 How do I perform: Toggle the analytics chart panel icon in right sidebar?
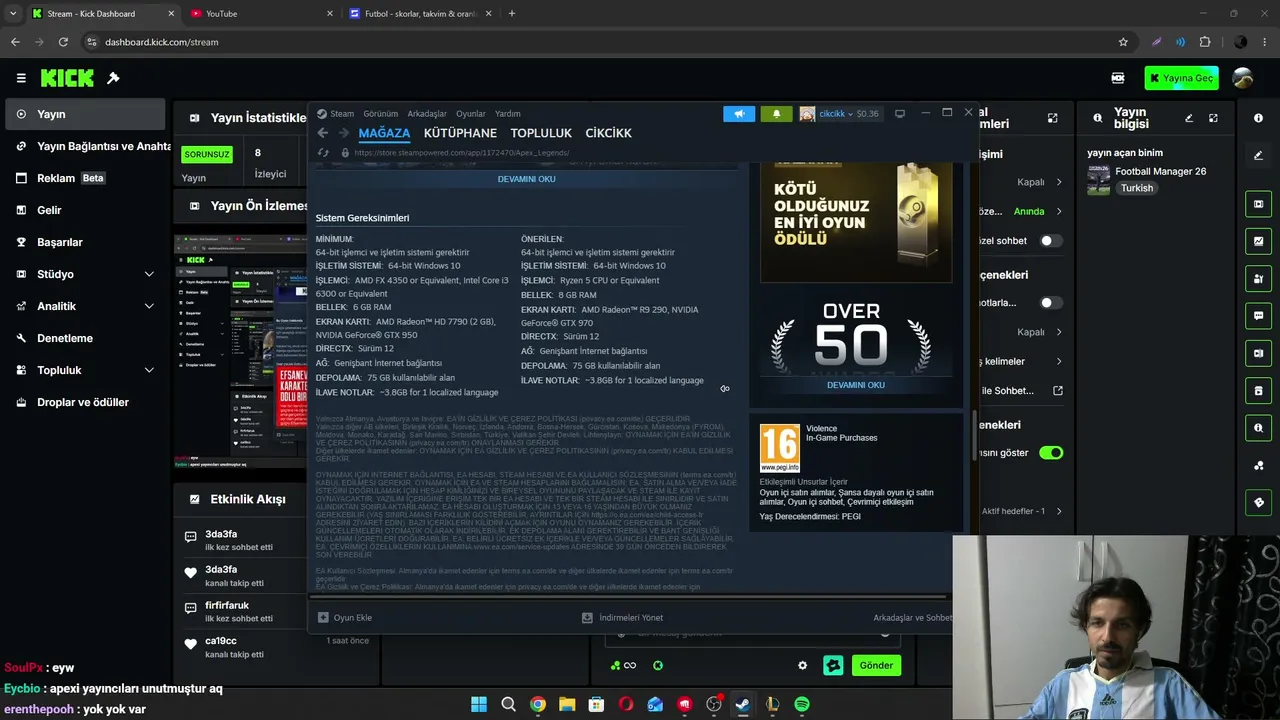tap(1258, 241)
